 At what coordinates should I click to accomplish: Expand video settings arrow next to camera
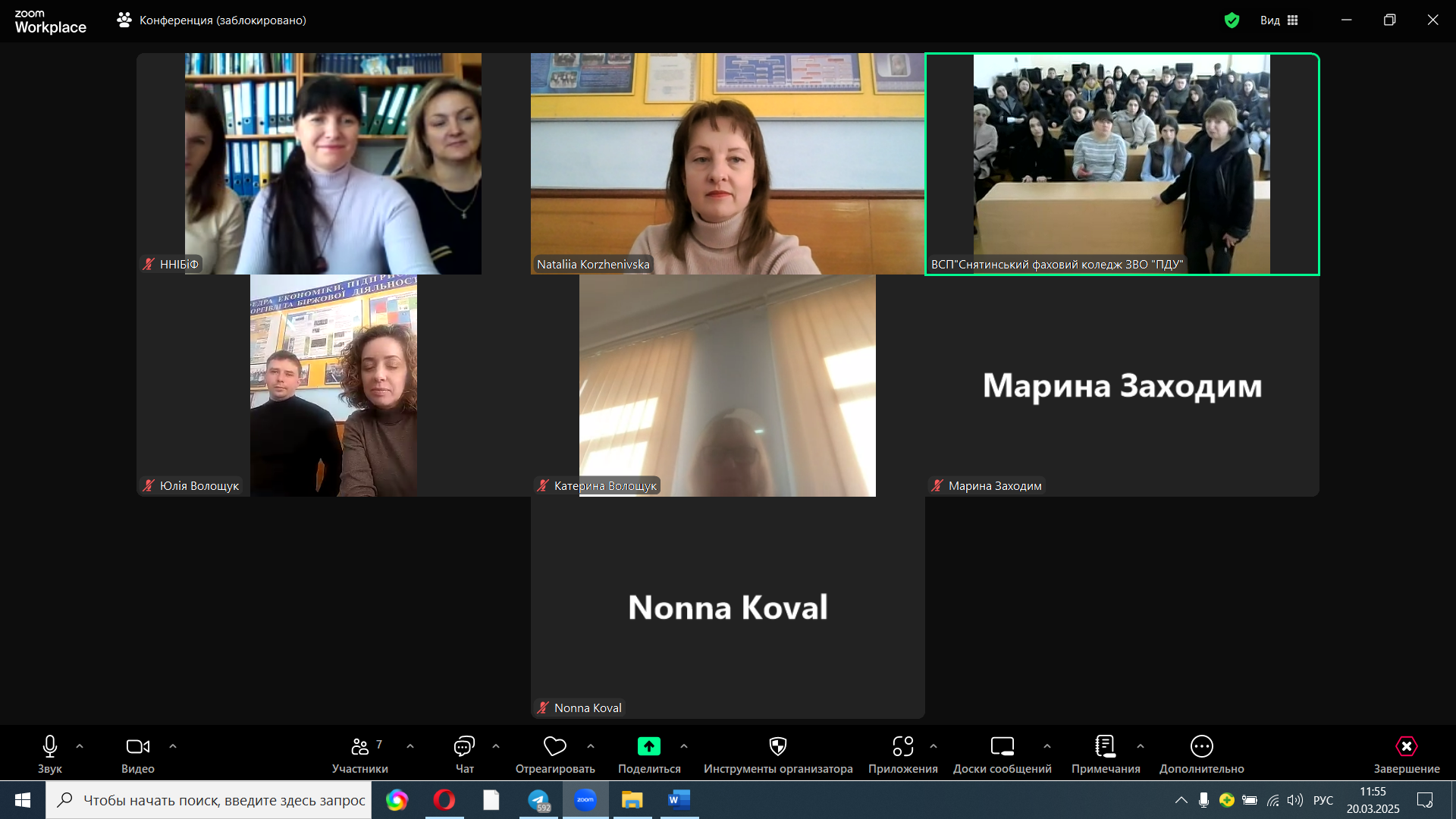pos(173,746)
